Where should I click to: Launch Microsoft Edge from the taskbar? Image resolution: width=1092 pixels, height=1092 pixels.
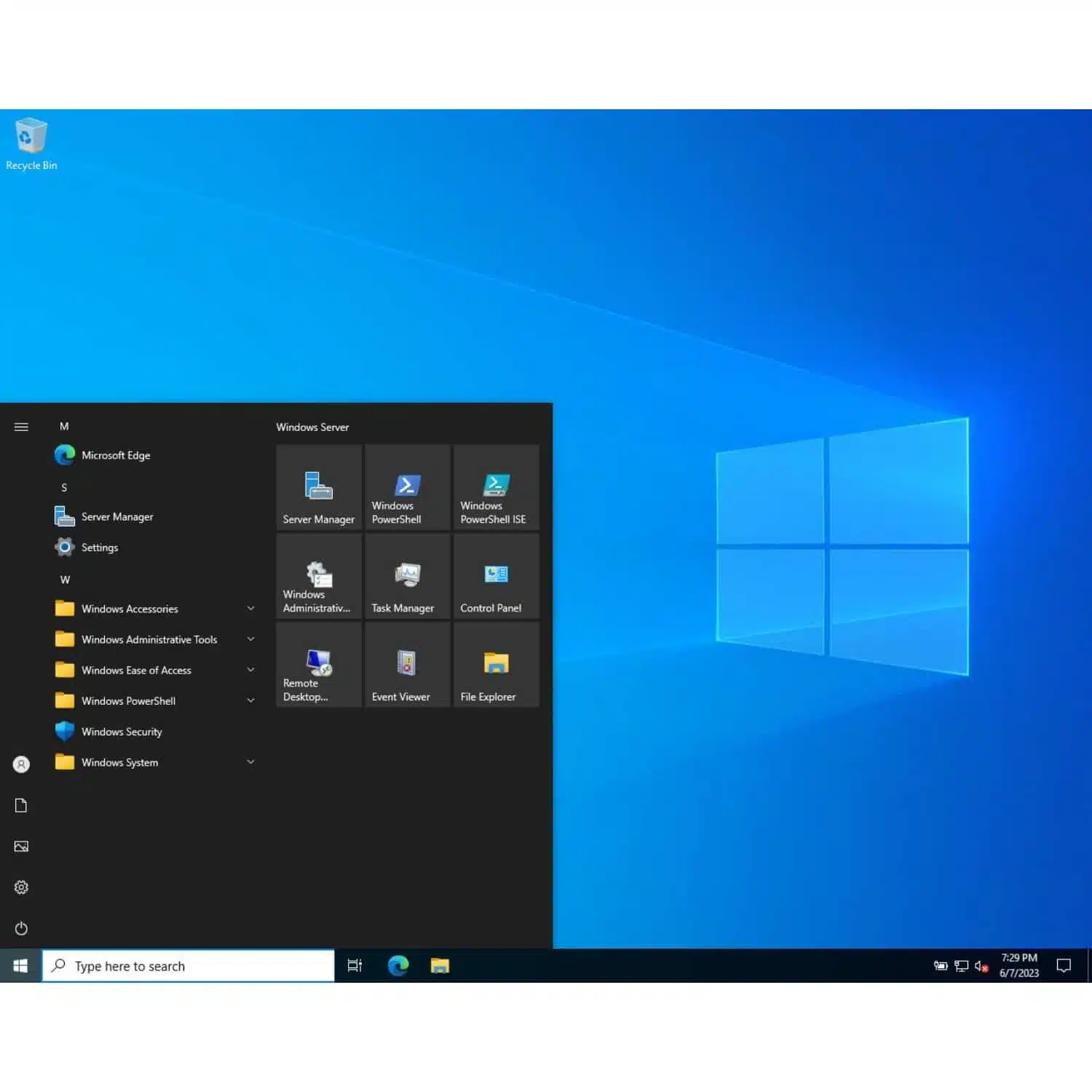[x=398, y=966]
